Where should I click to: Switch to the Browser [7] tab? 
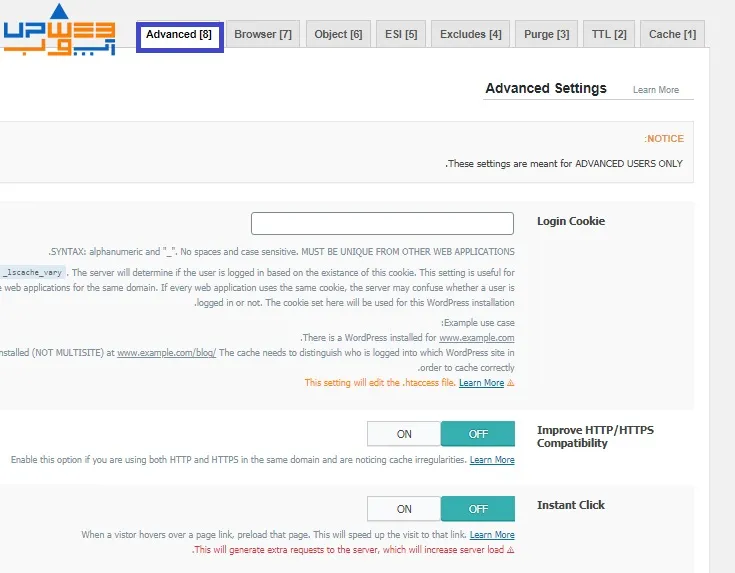[x=263, y=34]
